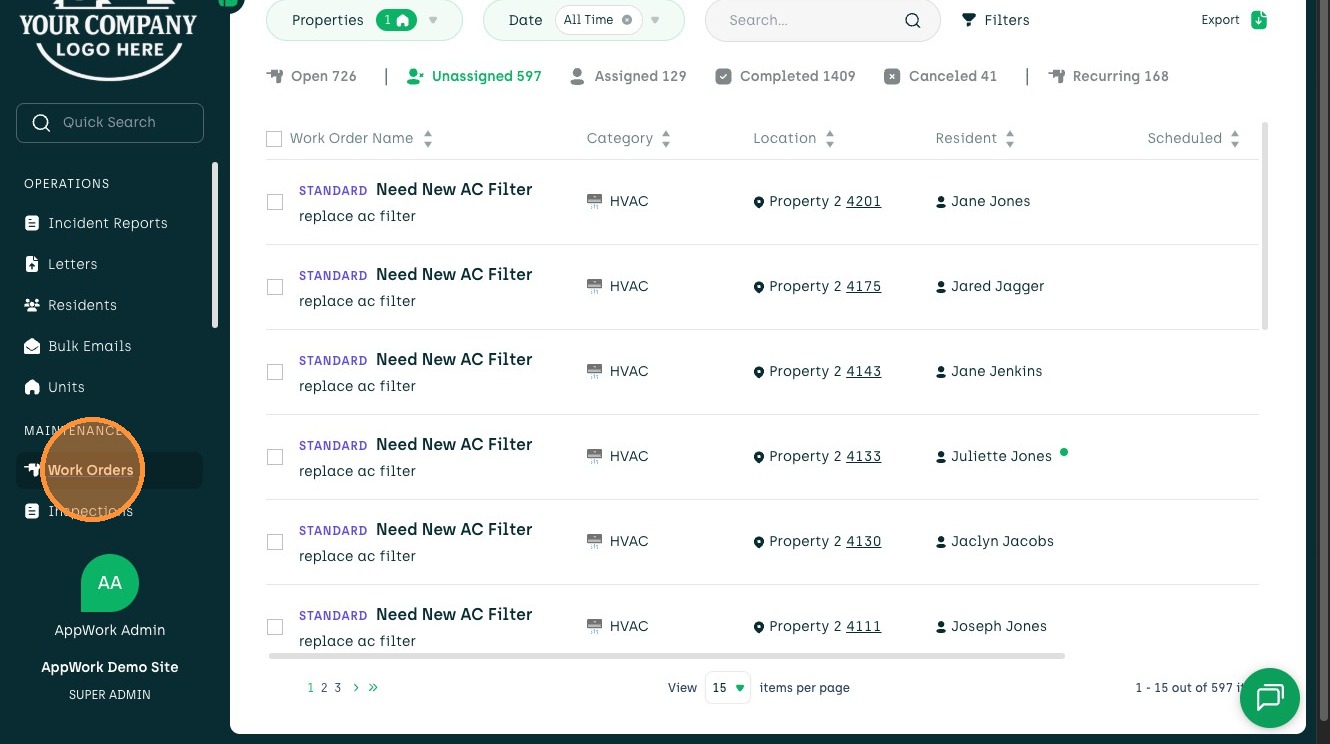Click the company logo in the sidebar

click(x=108, y=38)
